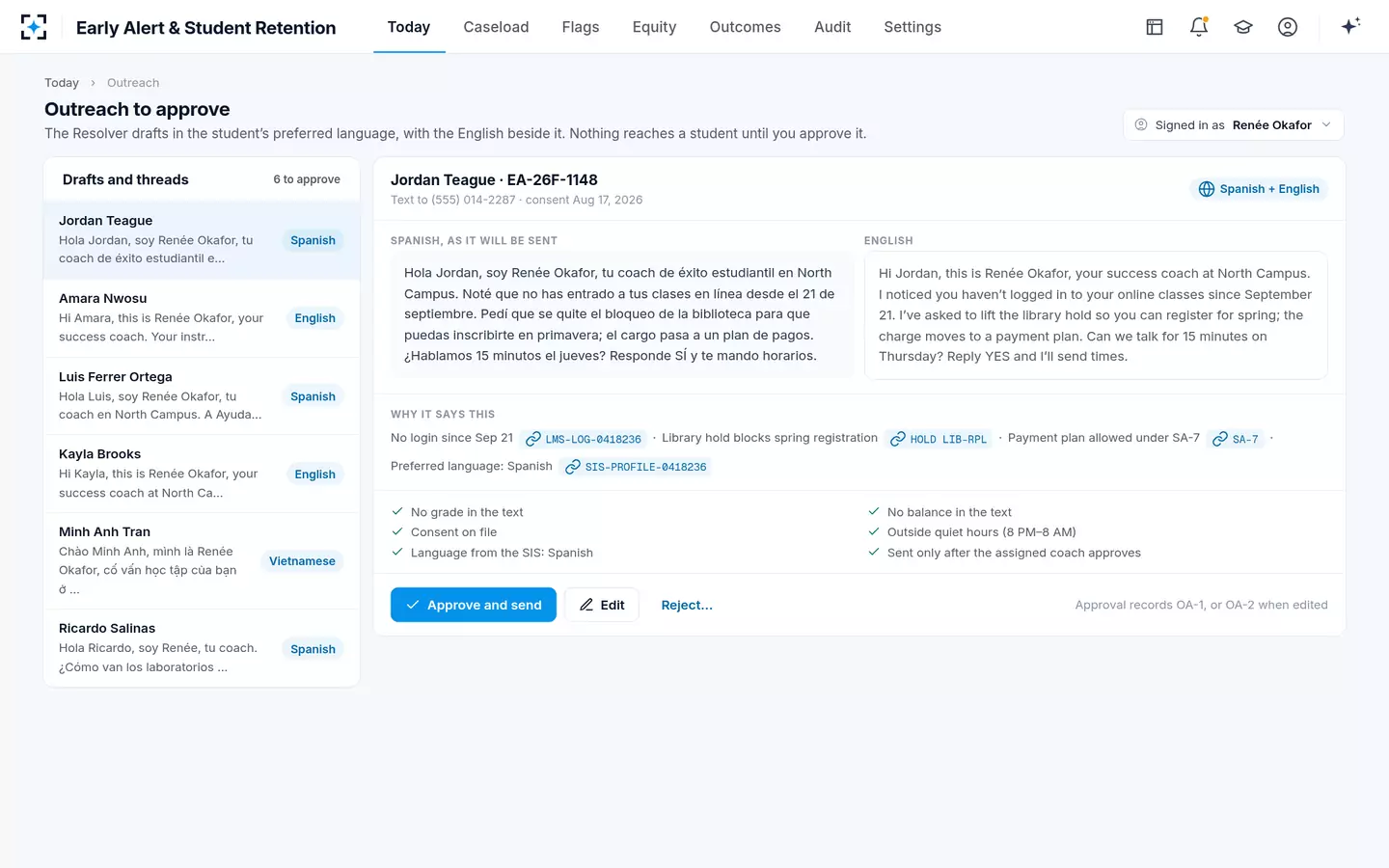Click the Early Alert app logo icon

(34, 27)
